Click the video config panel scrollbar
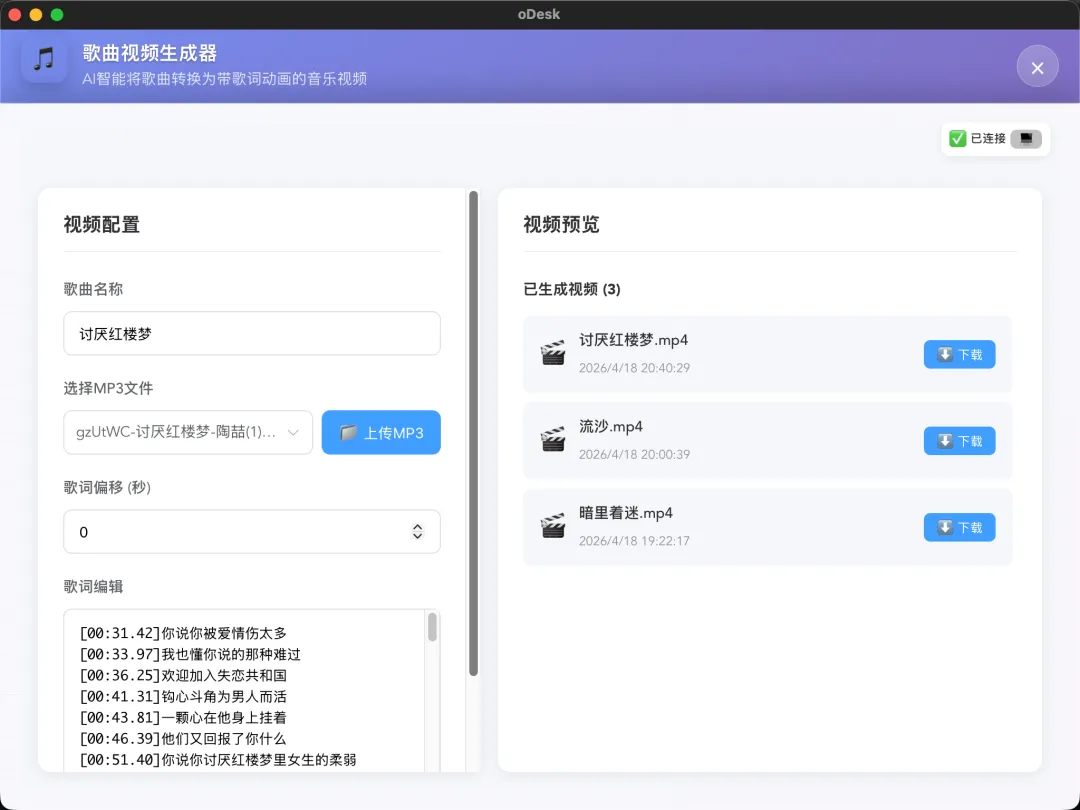The width and height of the screenshot is (1080, 810). (x=473, y=434)
